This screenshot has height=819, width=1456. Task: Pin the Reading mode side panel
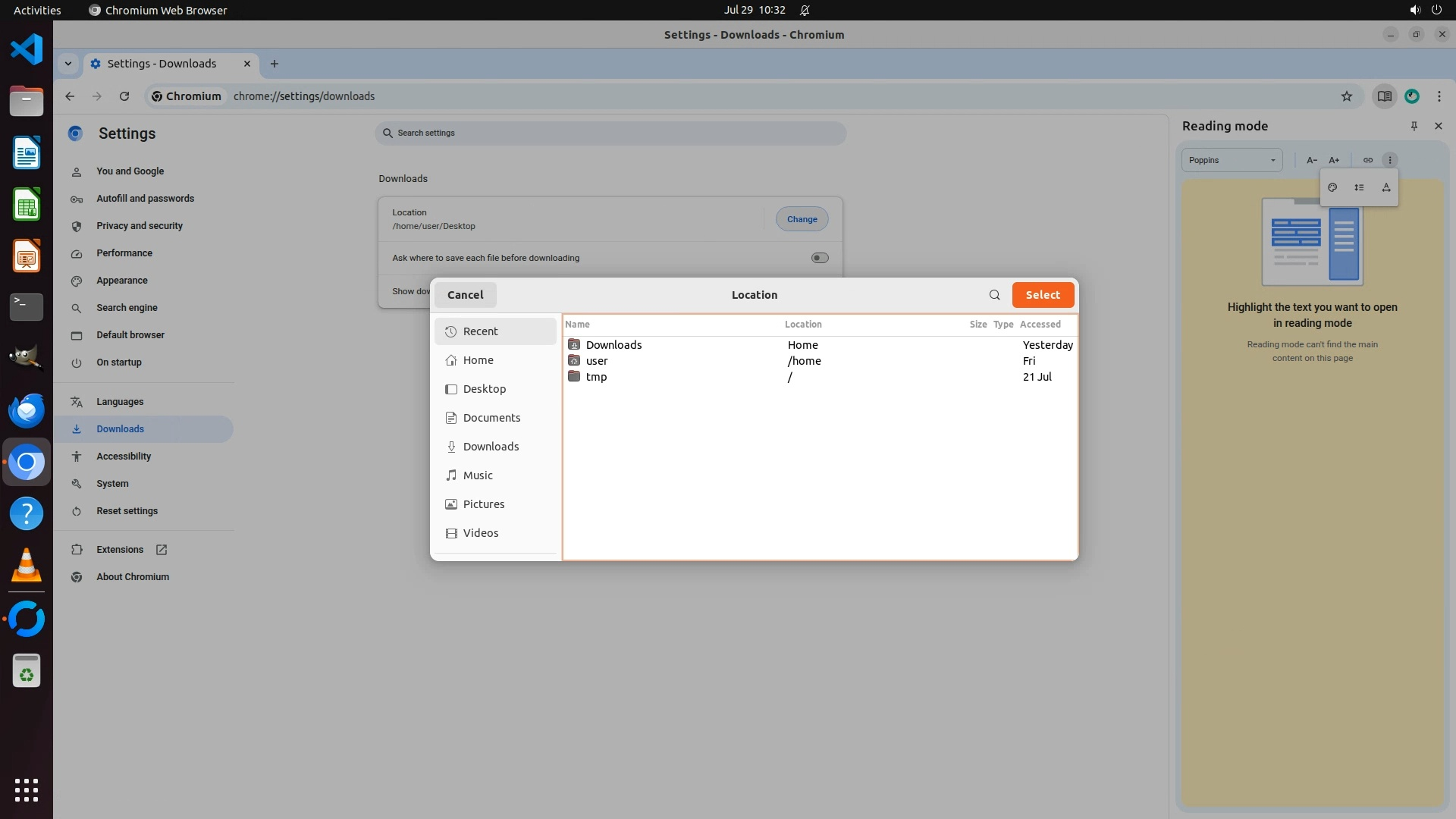pos(1414,126)
